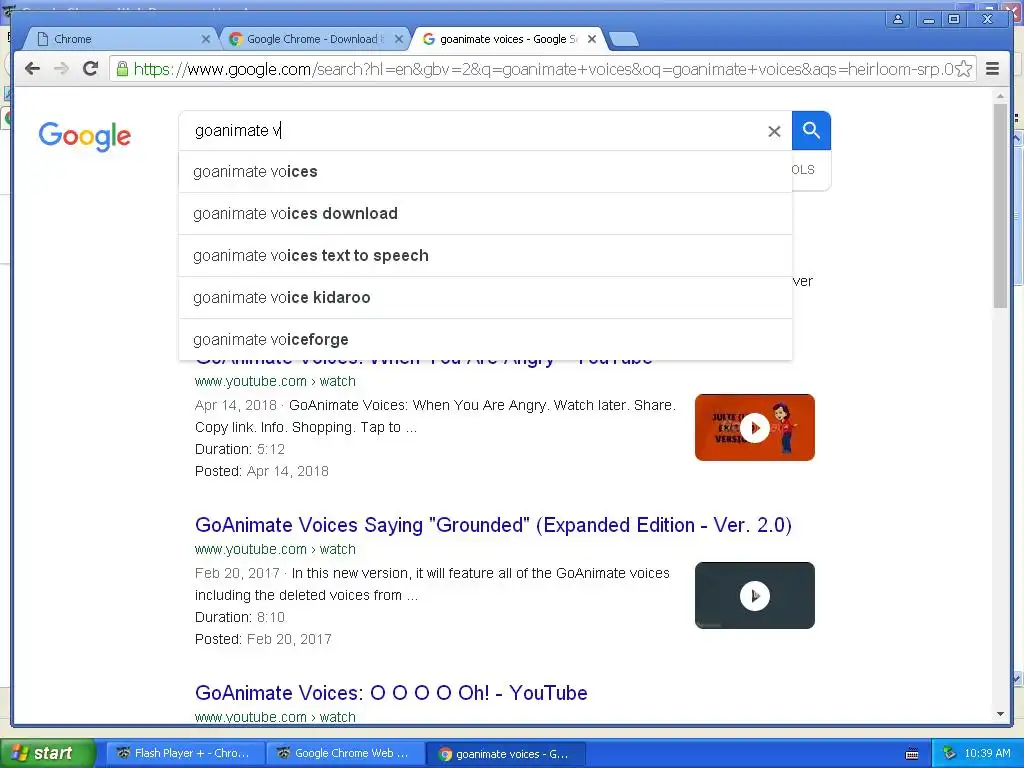Click the browser Back arrow
This screenshot has width=1024, height=768.
click(x=32, y=69)
